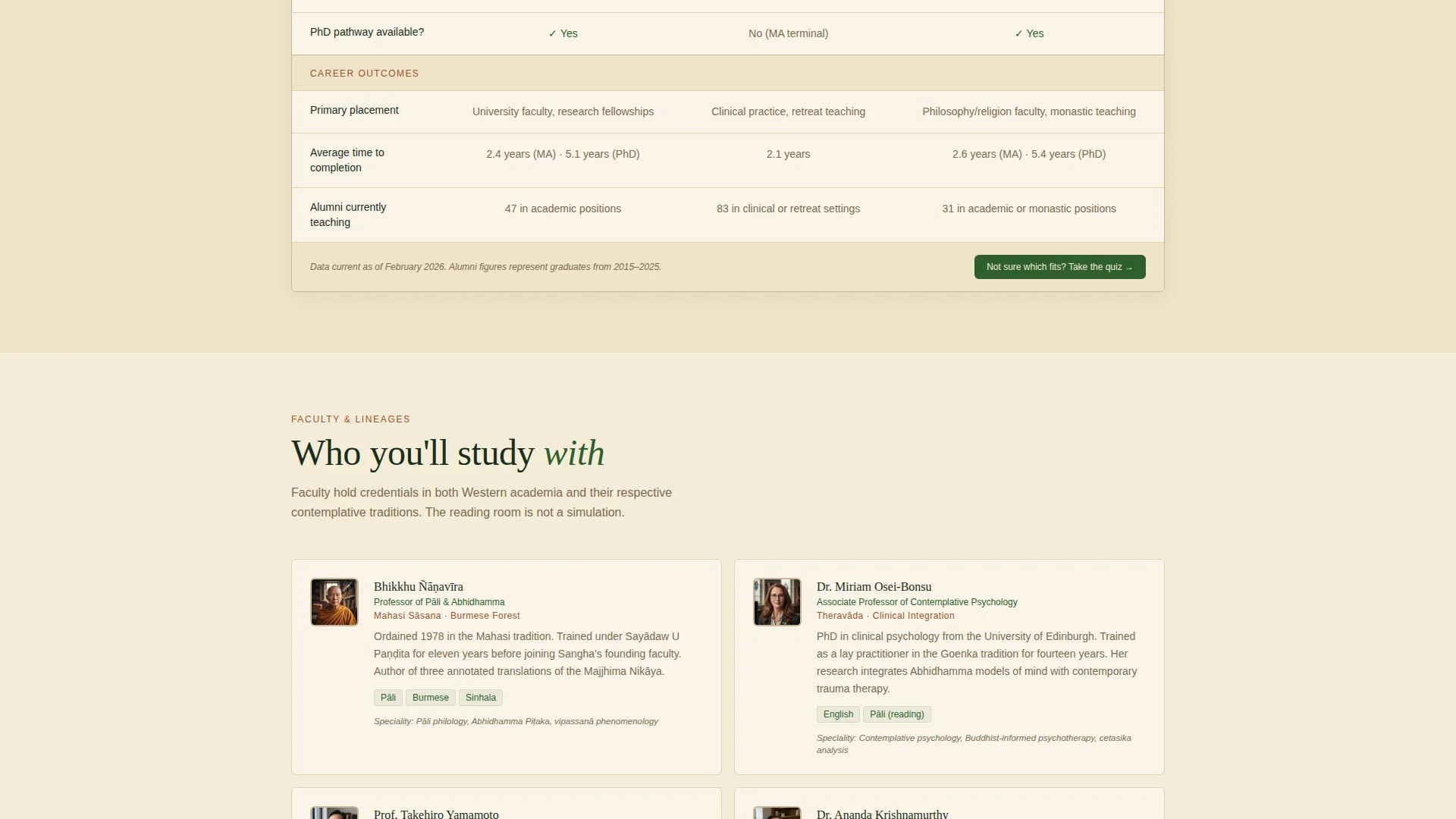Select the Bhikkhu Ñāṇavīra name heading
1456x819 pixels.
[419, 587]
